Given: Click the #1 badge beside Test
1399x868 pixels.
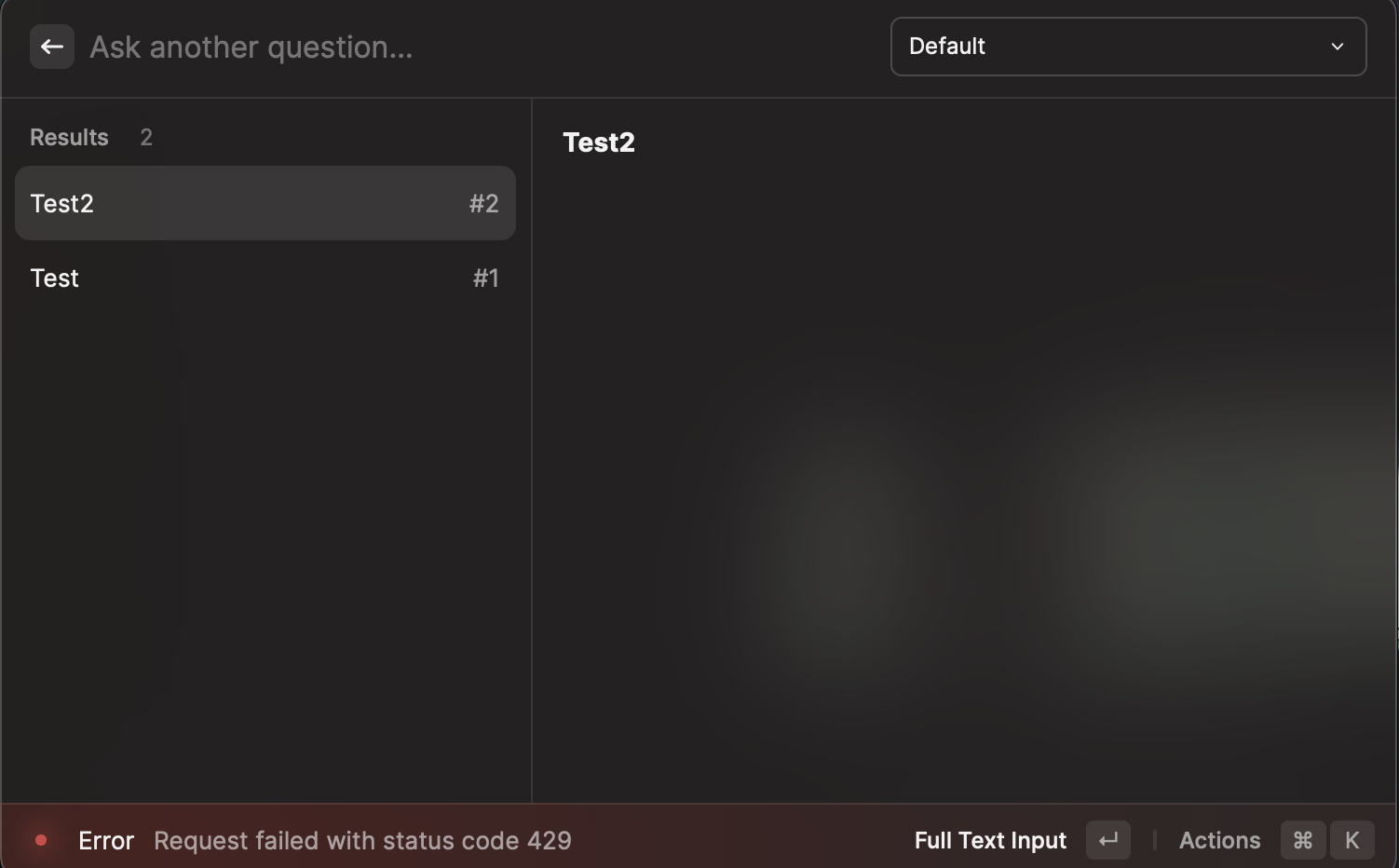Looking at the screenshot, I should [x=485, y=278].
